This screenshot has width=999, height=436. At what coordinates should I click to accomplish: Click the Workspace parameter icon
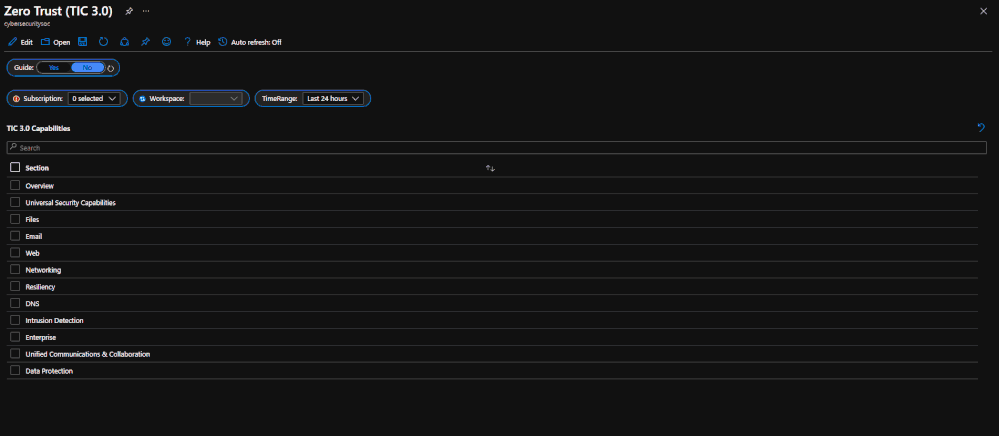click(x=143, y=99)
